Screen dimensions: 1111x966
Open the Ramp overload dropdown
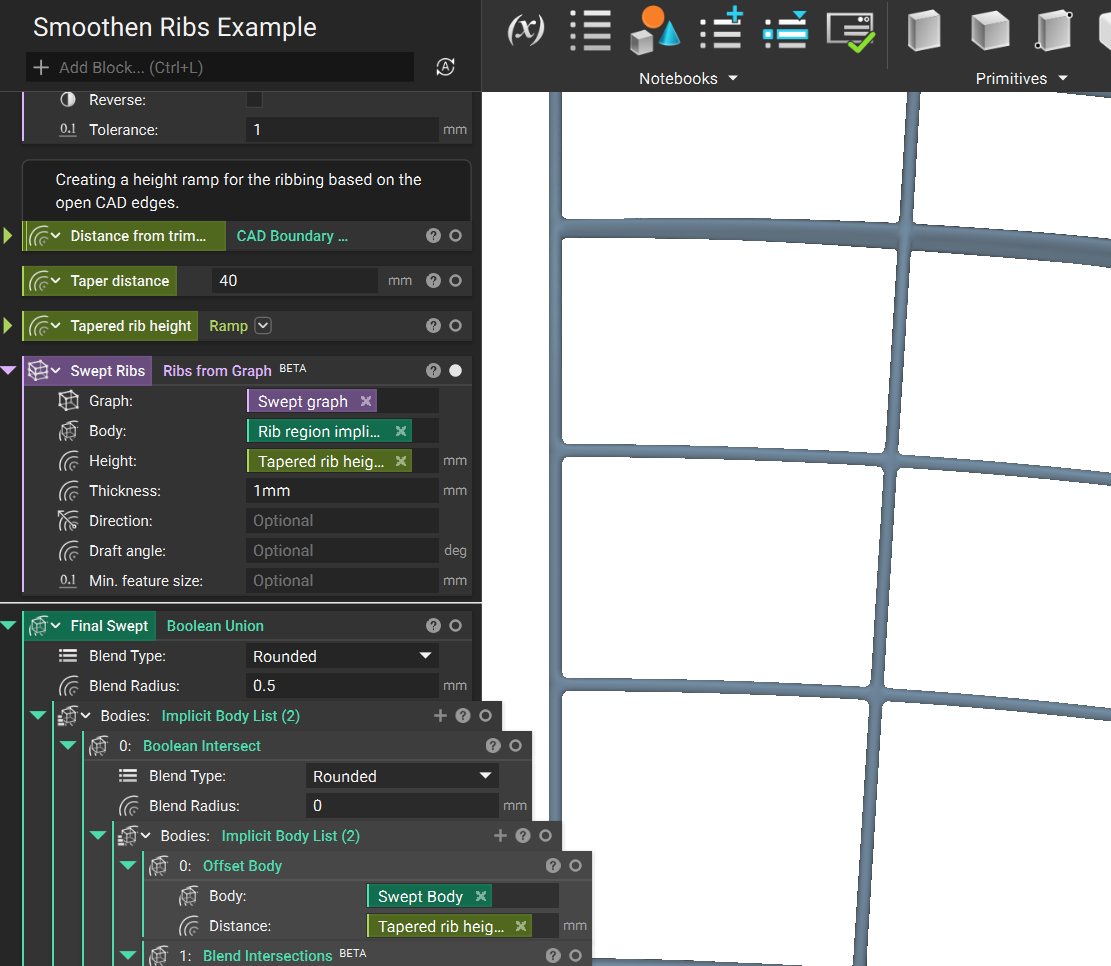pyautogui.click(x=263, y=325)
